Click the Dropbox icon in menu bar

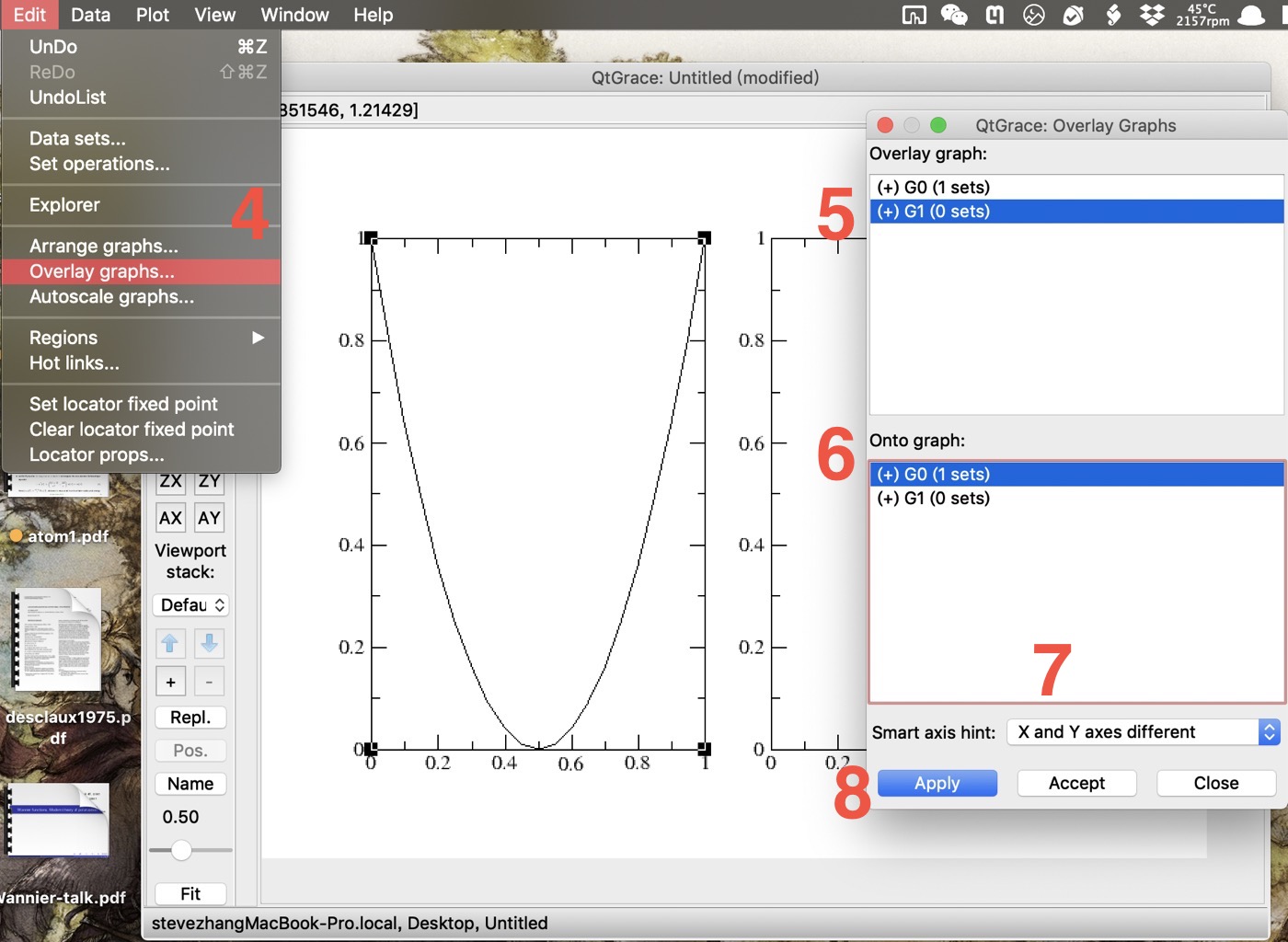[1152, 15]
